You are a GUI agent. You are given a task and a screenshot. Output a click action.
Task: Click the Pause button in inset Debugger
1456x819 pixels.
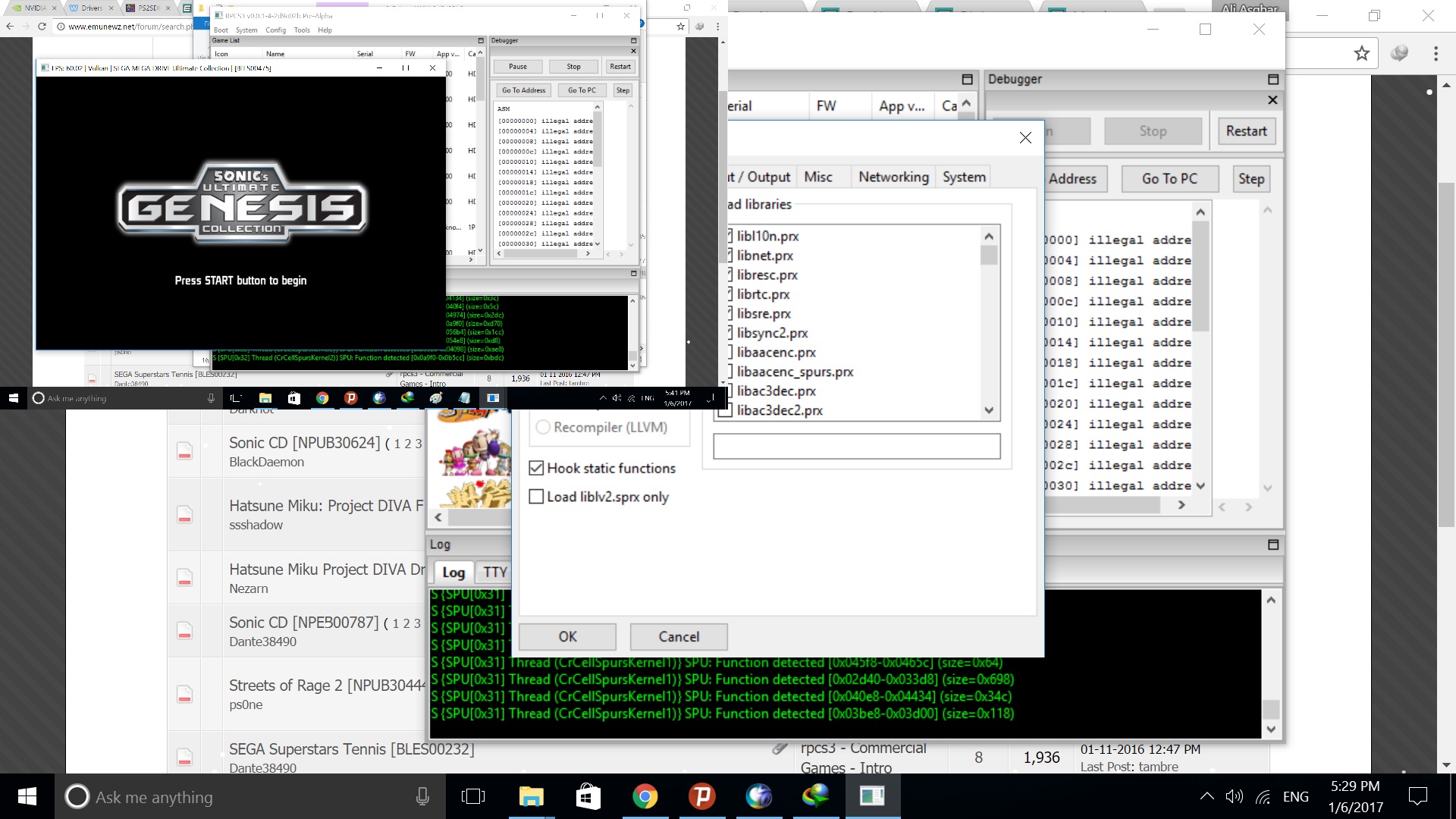518,67
